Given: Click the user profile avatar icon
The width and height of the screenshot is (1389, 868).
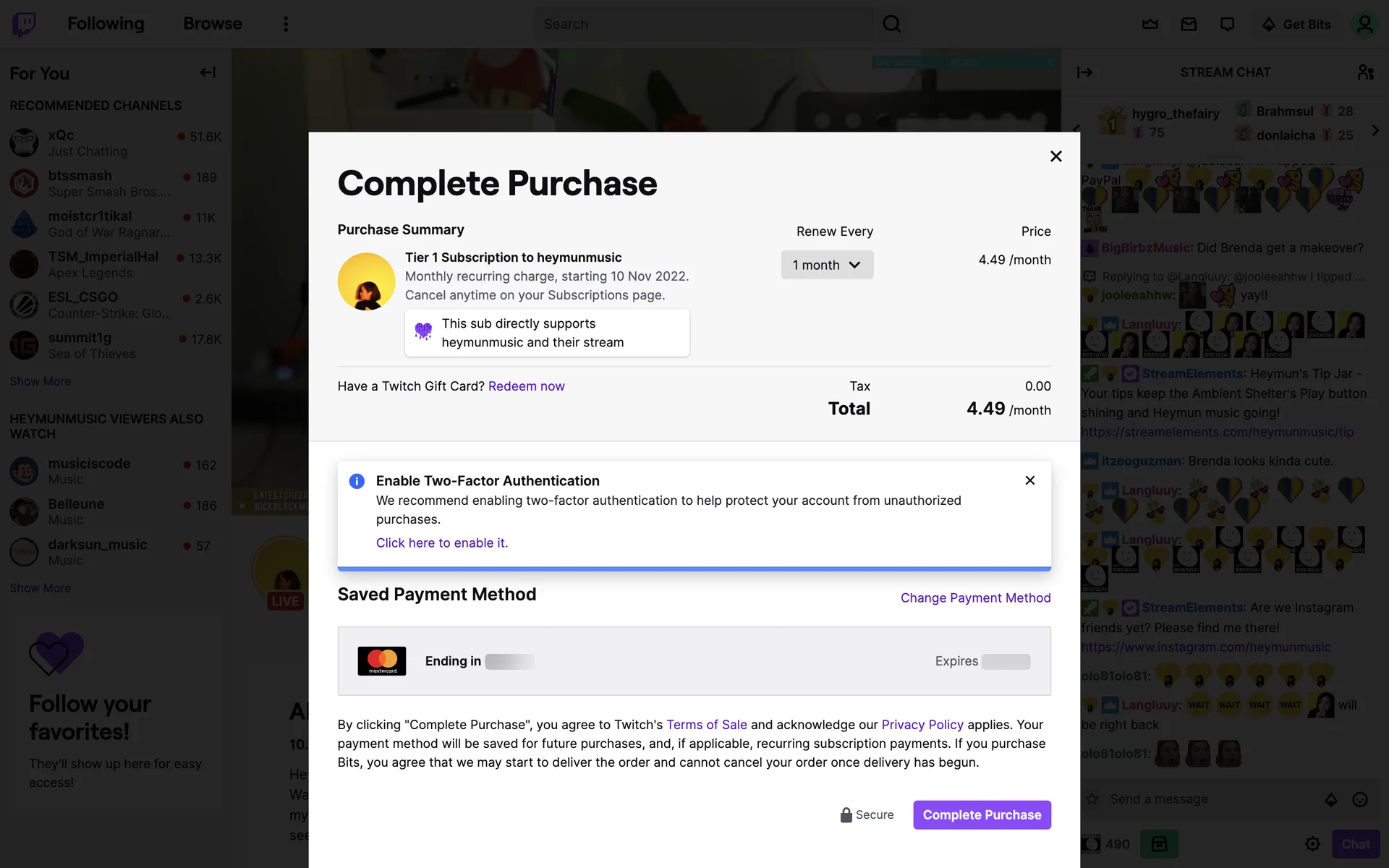Looking at the screenshot, I should [x=1364, y=25].
